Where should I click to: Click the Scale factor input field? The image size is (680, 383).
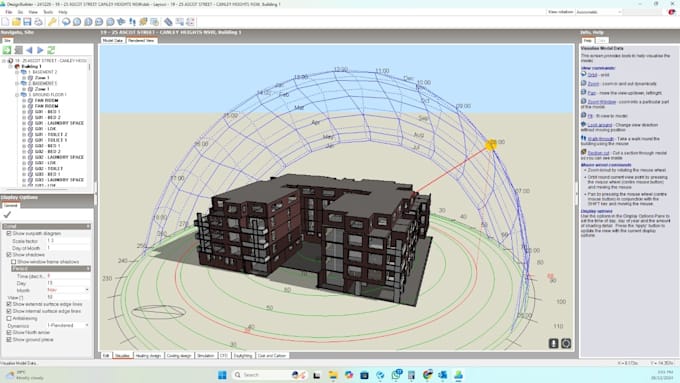point(68,241)
